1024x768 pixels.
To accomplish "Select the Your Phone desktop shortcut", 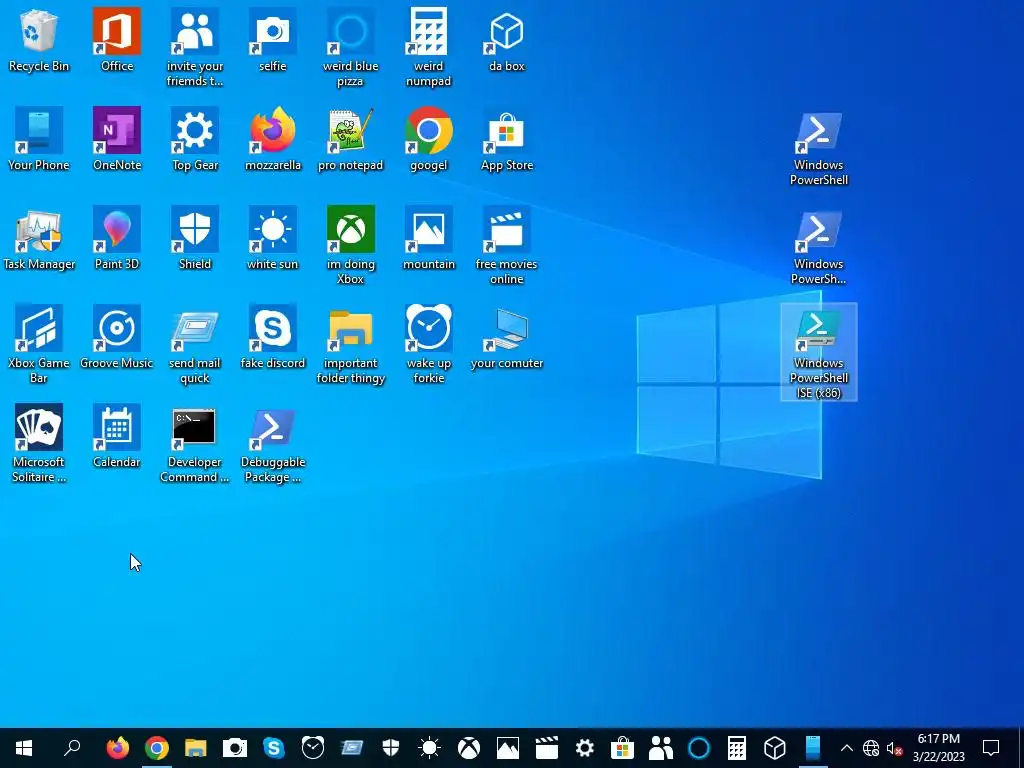I will [39, 139].
